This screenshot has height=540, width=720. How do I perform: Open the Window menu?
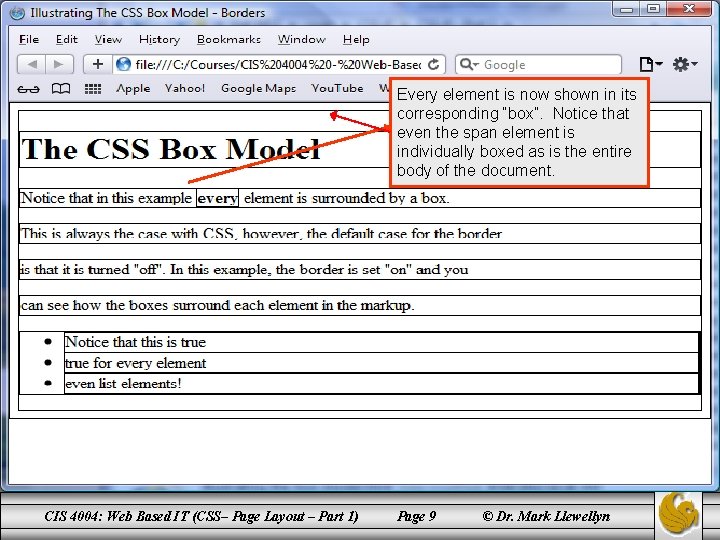[x=302, y=39]
